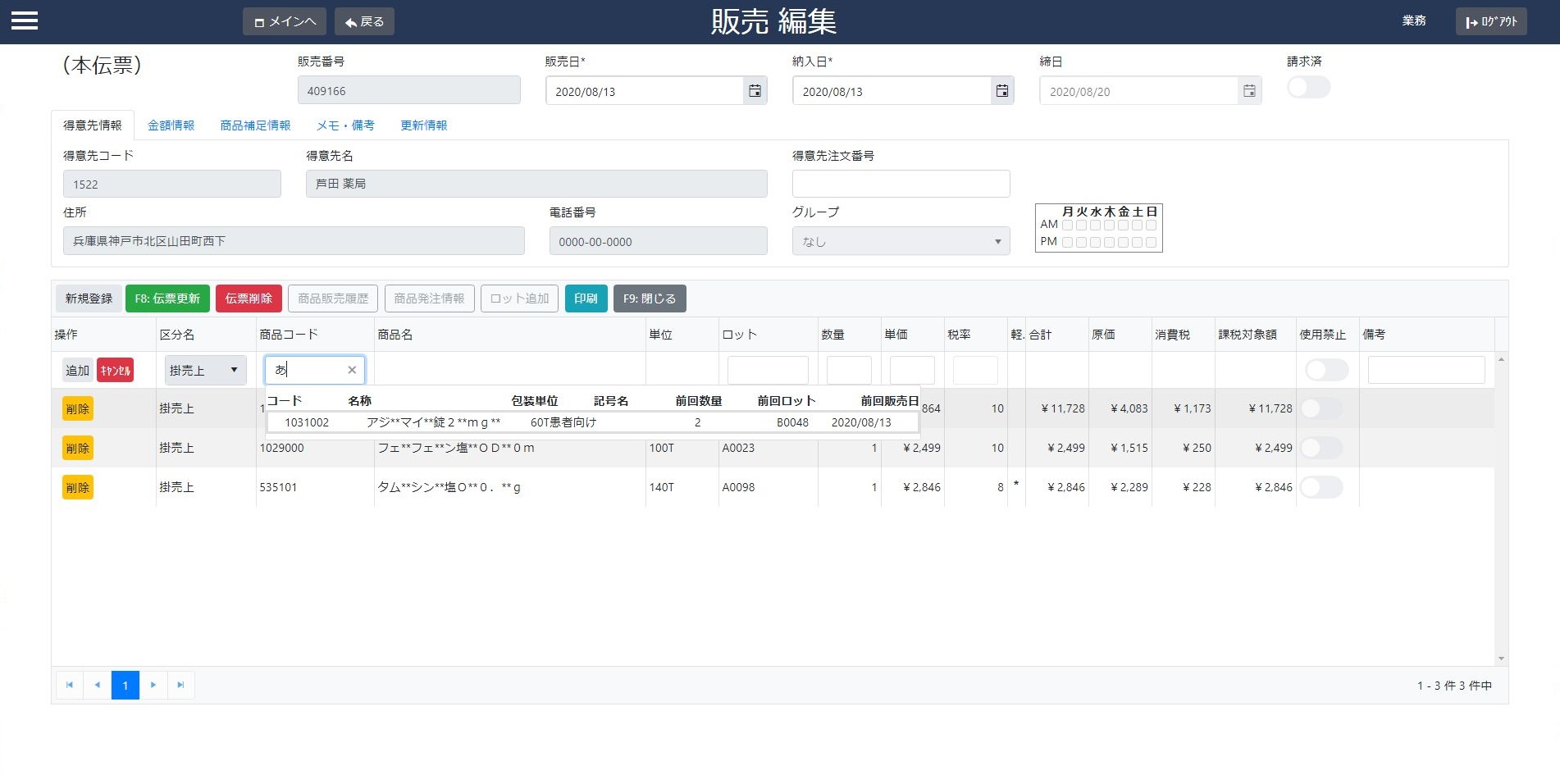Click the 得意先注文番号 input field
The image size is (1560, 784).
pos(901,184)
